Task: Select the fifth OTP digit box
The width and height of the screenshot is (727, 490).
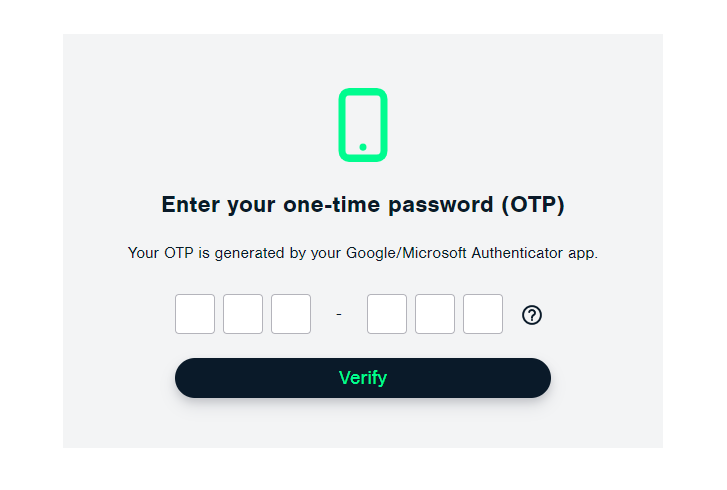Action: pyautogui.click(x=435, y=314)
